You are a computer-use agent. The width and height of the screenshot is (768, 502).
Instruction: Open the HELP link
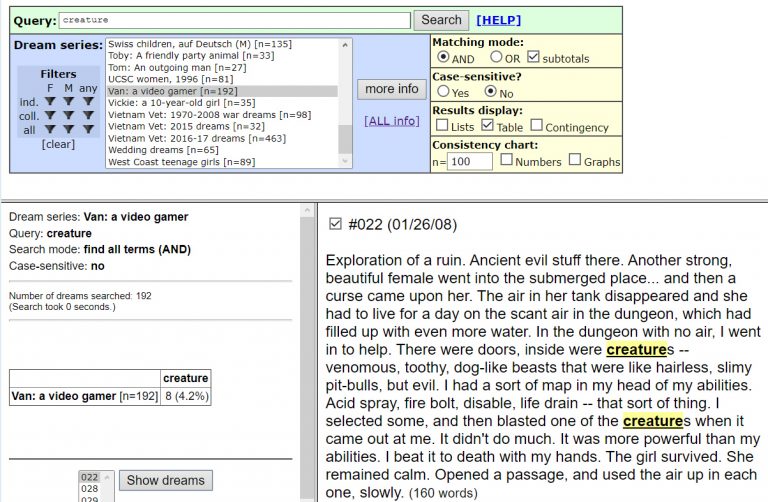click(x=498, y=20)
